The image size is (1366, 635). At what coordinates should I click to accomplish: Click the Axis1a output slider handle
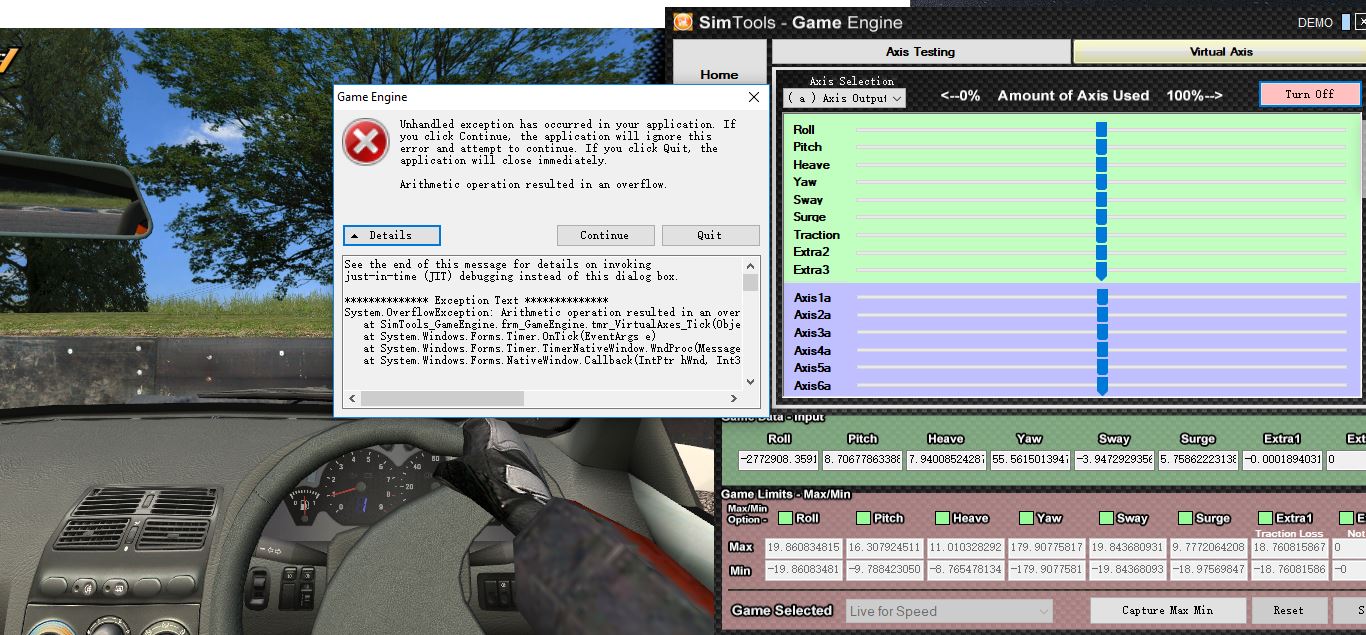click(1102, 297)
